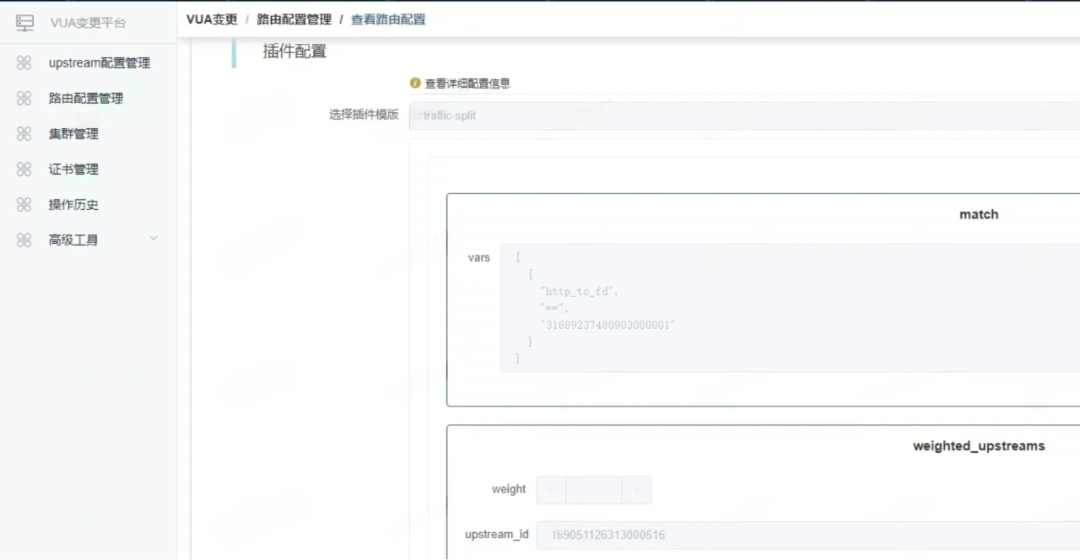Click the VUA变更平台 logo icon

(25, 23)
